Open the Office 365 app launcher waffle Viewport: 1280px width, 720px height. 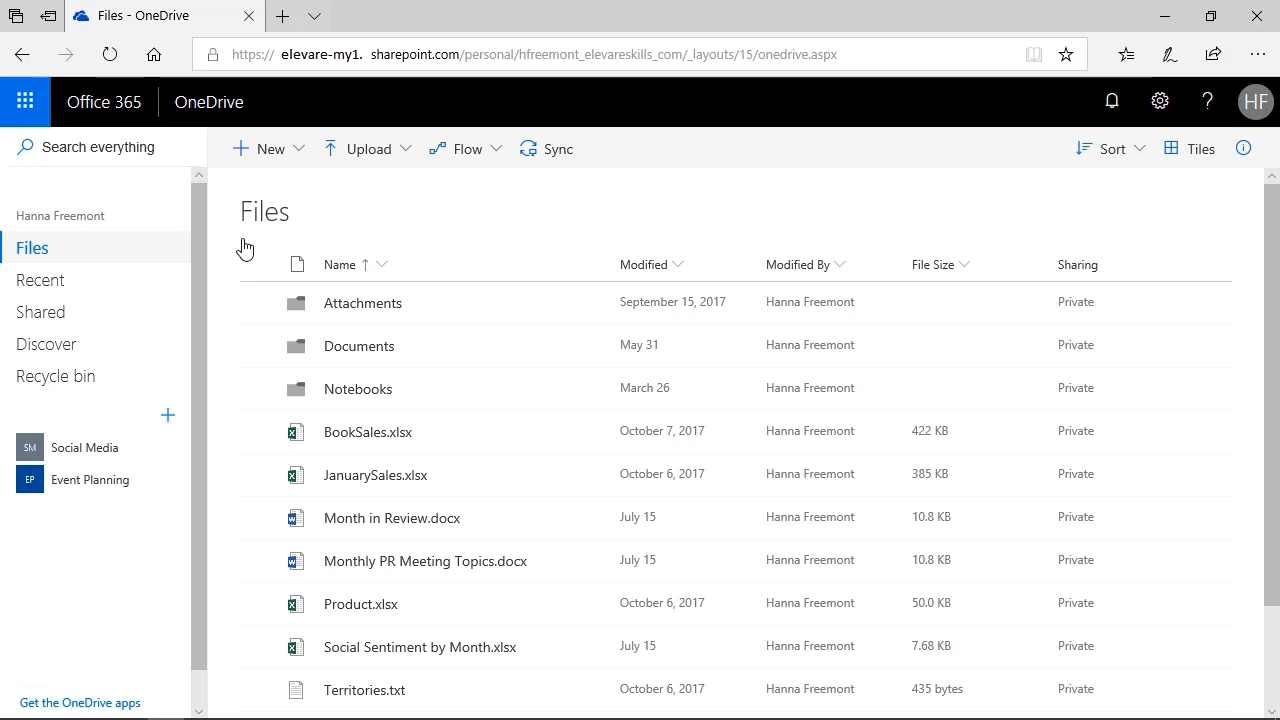point(25,102)
